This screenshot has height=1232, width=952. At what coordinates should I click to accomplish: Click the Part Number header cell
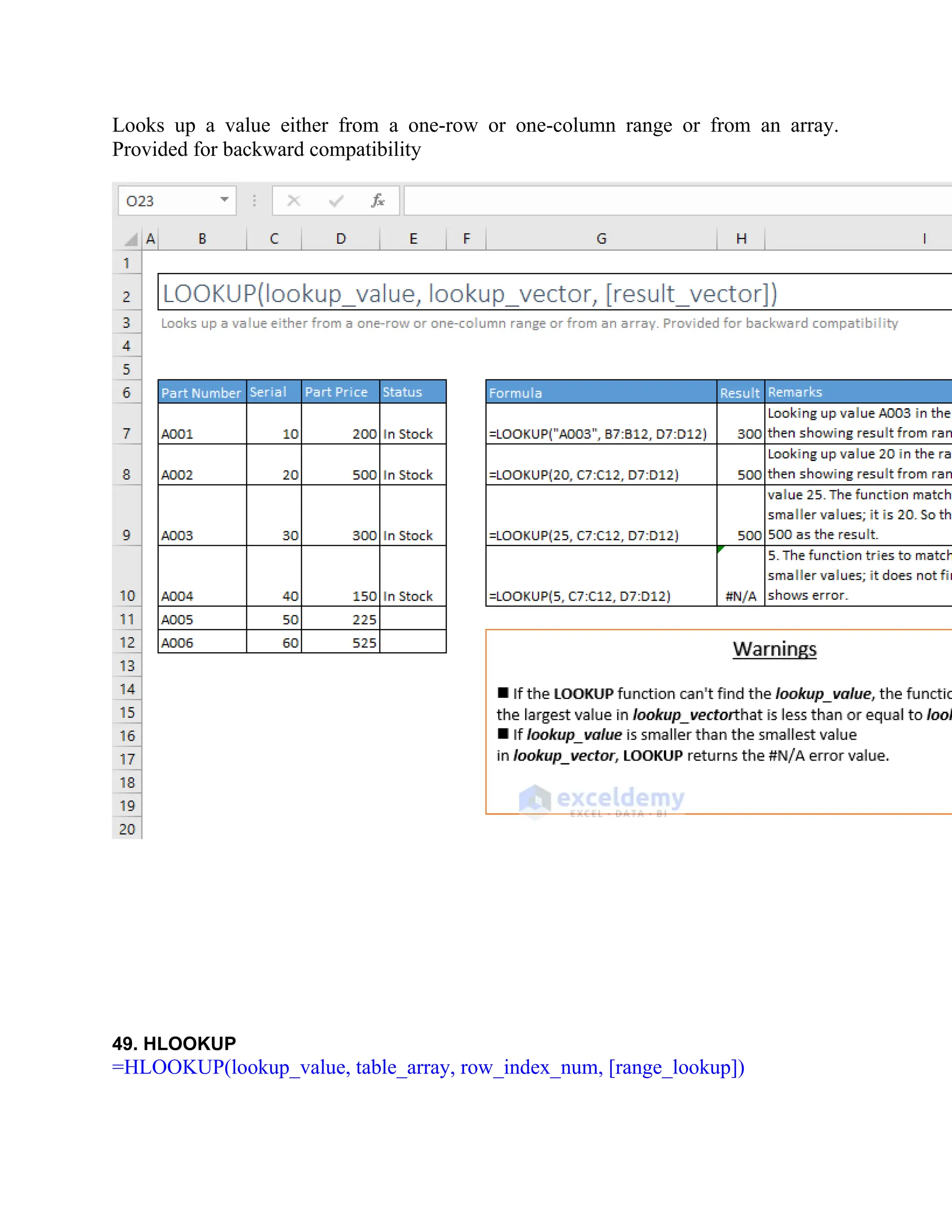203,392
